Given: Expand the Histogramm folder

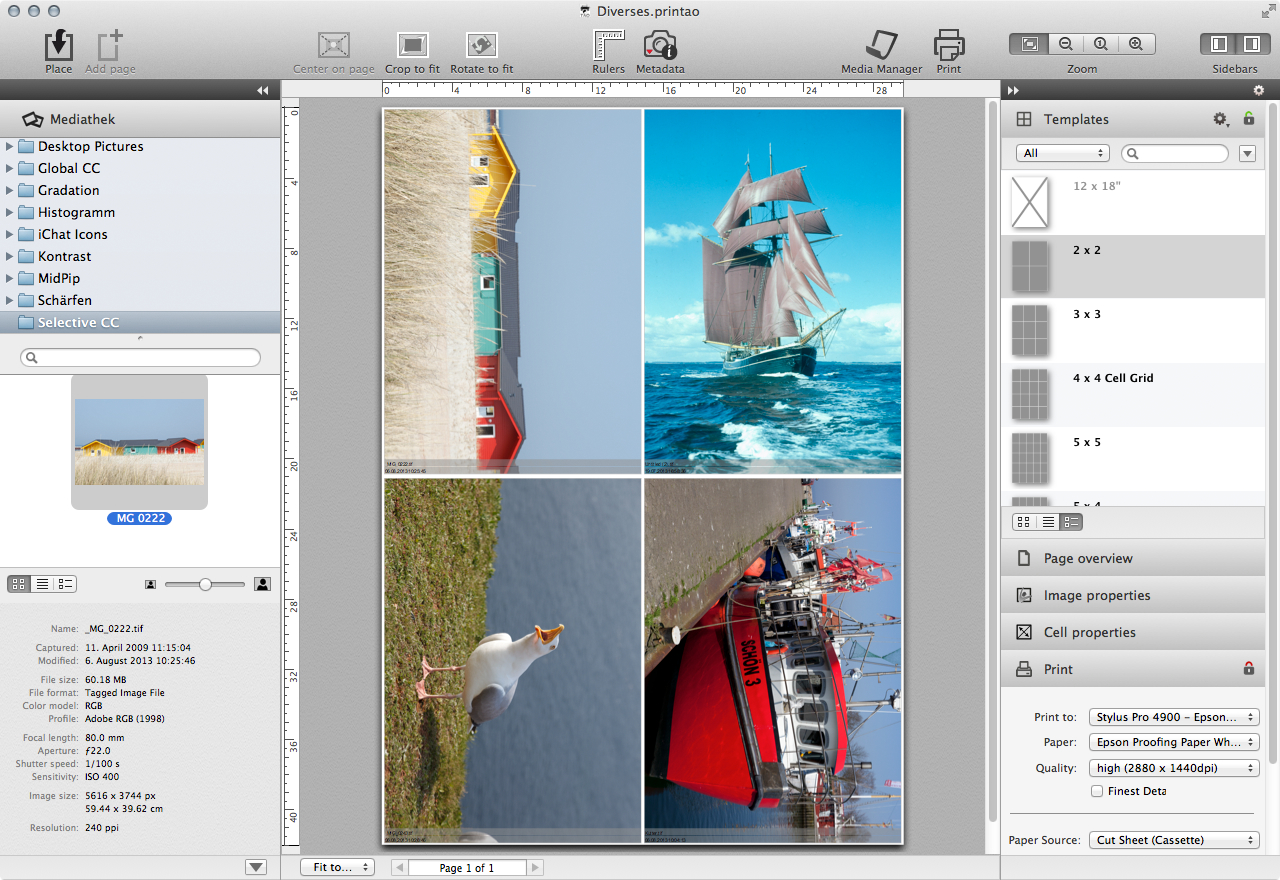Looking at the screenshot, I should pos(10,212).
